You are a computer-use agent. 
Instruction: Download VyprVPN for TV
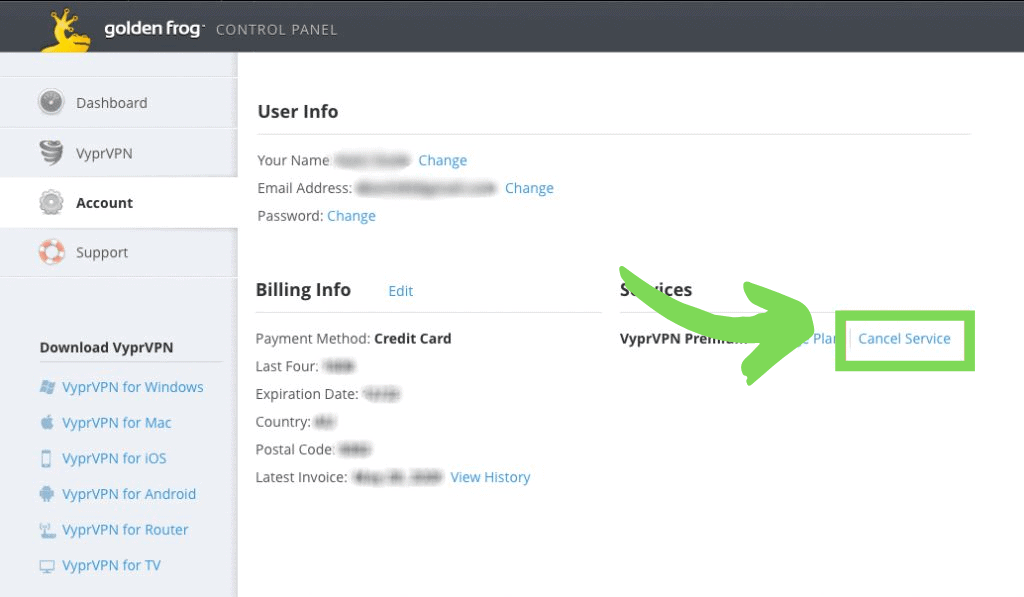(x=111, y=566)
